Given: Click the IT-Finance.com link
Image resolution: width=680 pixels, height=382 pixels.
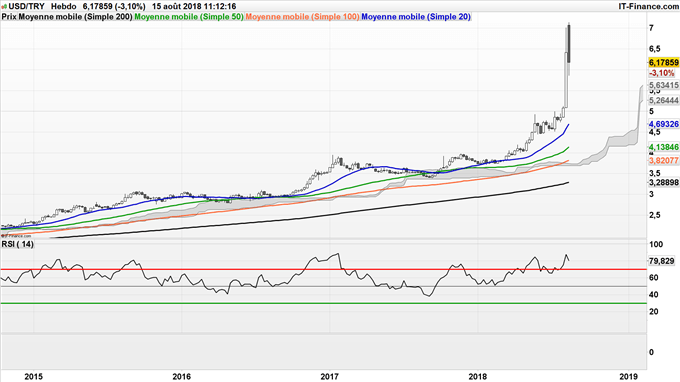Looking at the screenshot, I should 648,7.
